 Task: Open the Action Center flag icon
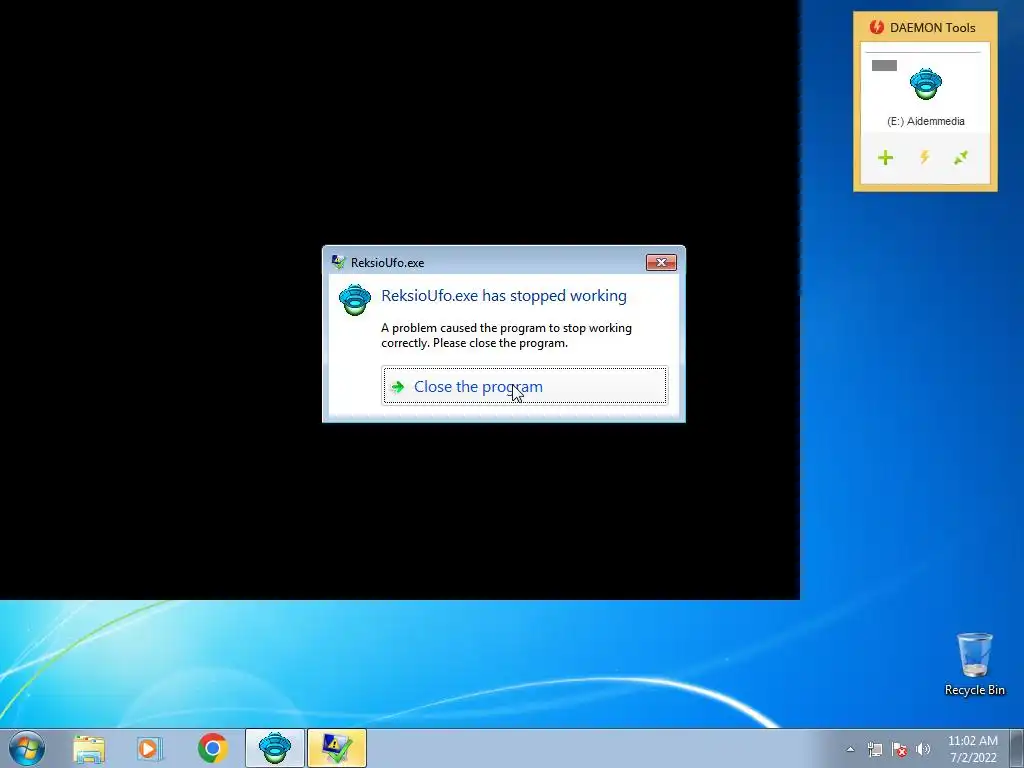899,749
